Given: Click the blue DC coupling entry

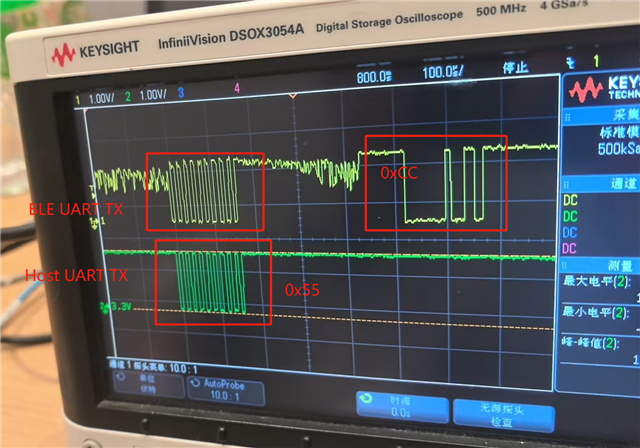Looking at the screenshot, I should (570, 233).
